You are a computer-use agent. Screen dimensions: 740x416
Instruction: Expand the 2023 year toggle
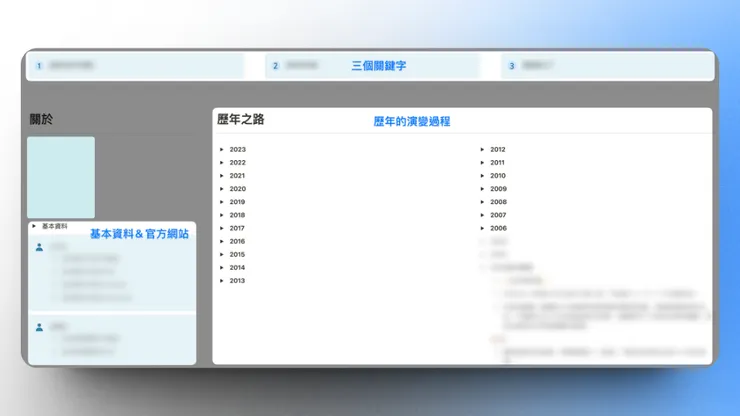[x=222, y=149]
